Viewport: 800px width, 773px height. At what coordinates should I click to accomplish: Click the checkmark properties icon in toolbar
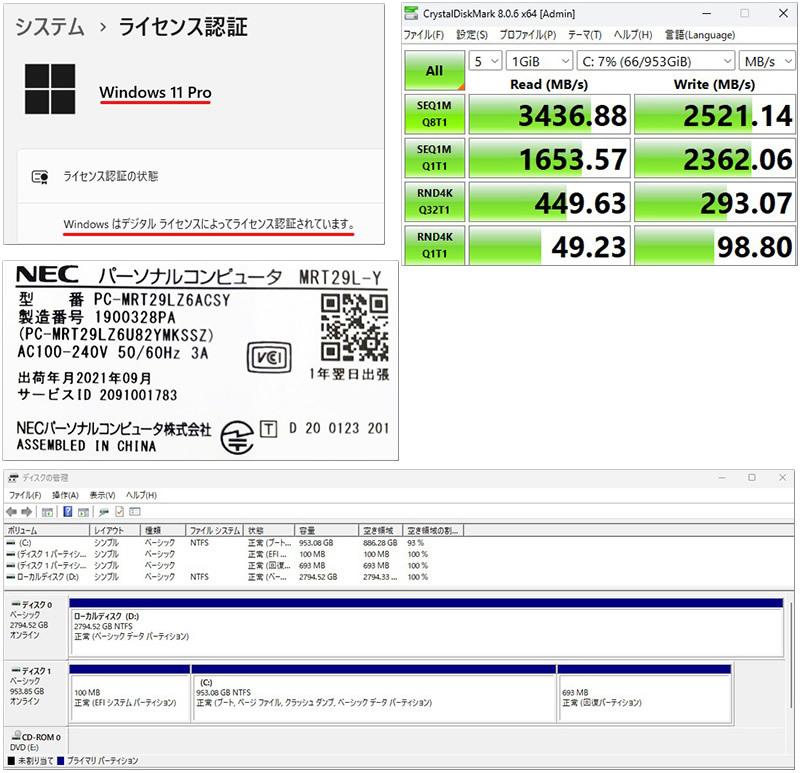(x=119, y=511)
